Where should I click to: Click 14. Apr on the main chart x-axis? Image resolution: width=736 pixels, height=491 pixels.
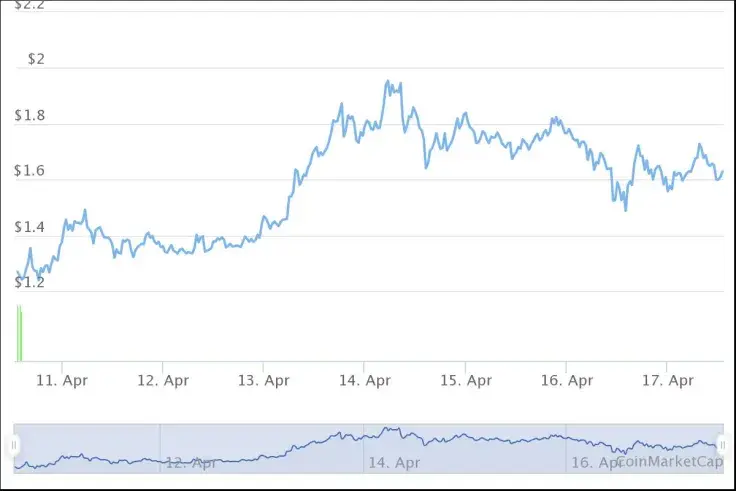pyautogui.click(x=364, y=380)
